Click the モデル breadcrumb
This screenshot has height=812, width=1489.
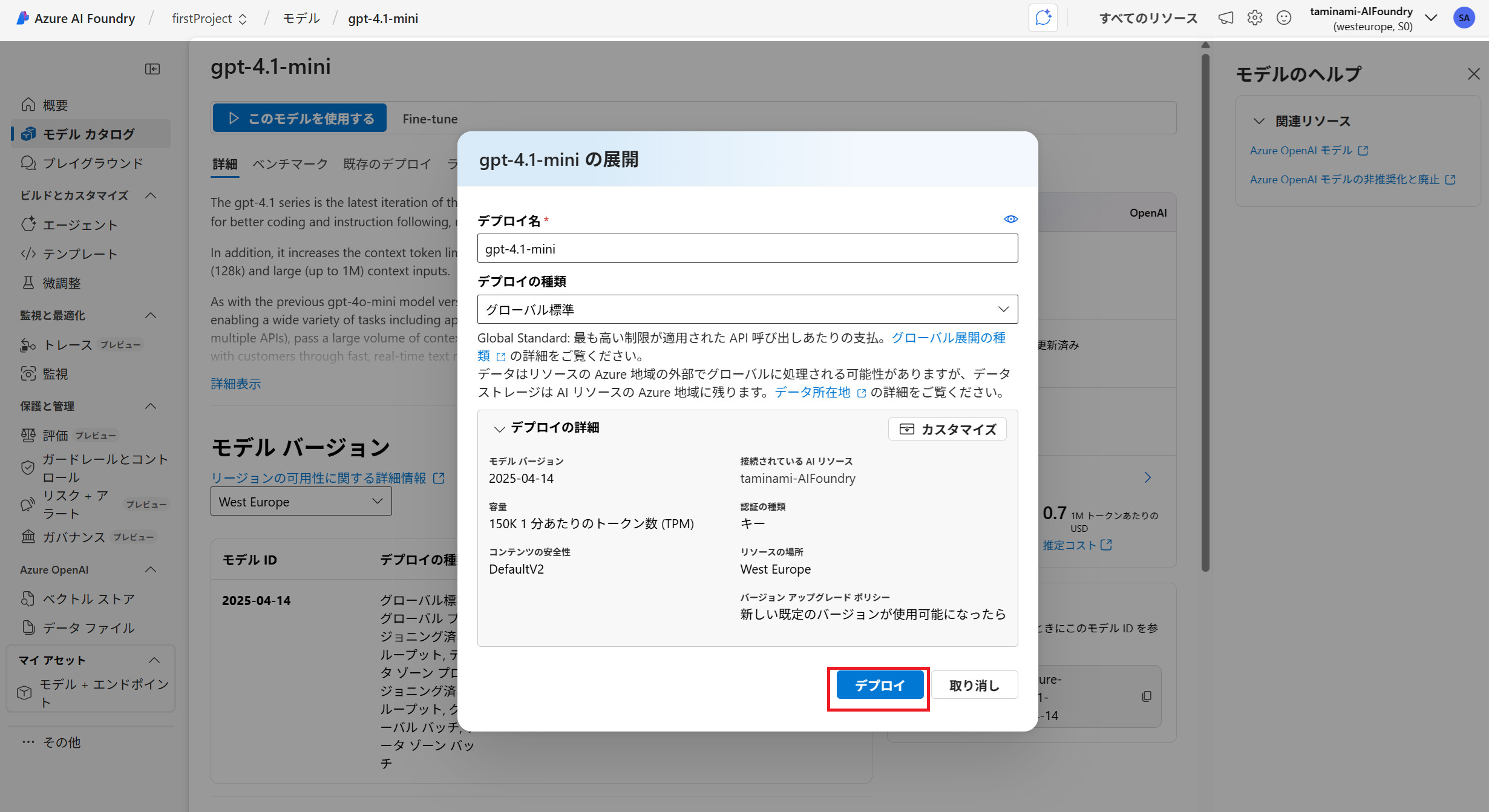[301, 19]
